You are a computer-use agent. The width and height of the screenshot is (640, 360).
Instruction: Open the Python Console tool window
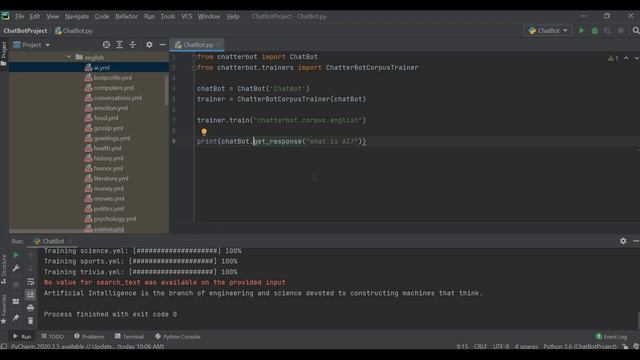(177, 336)
